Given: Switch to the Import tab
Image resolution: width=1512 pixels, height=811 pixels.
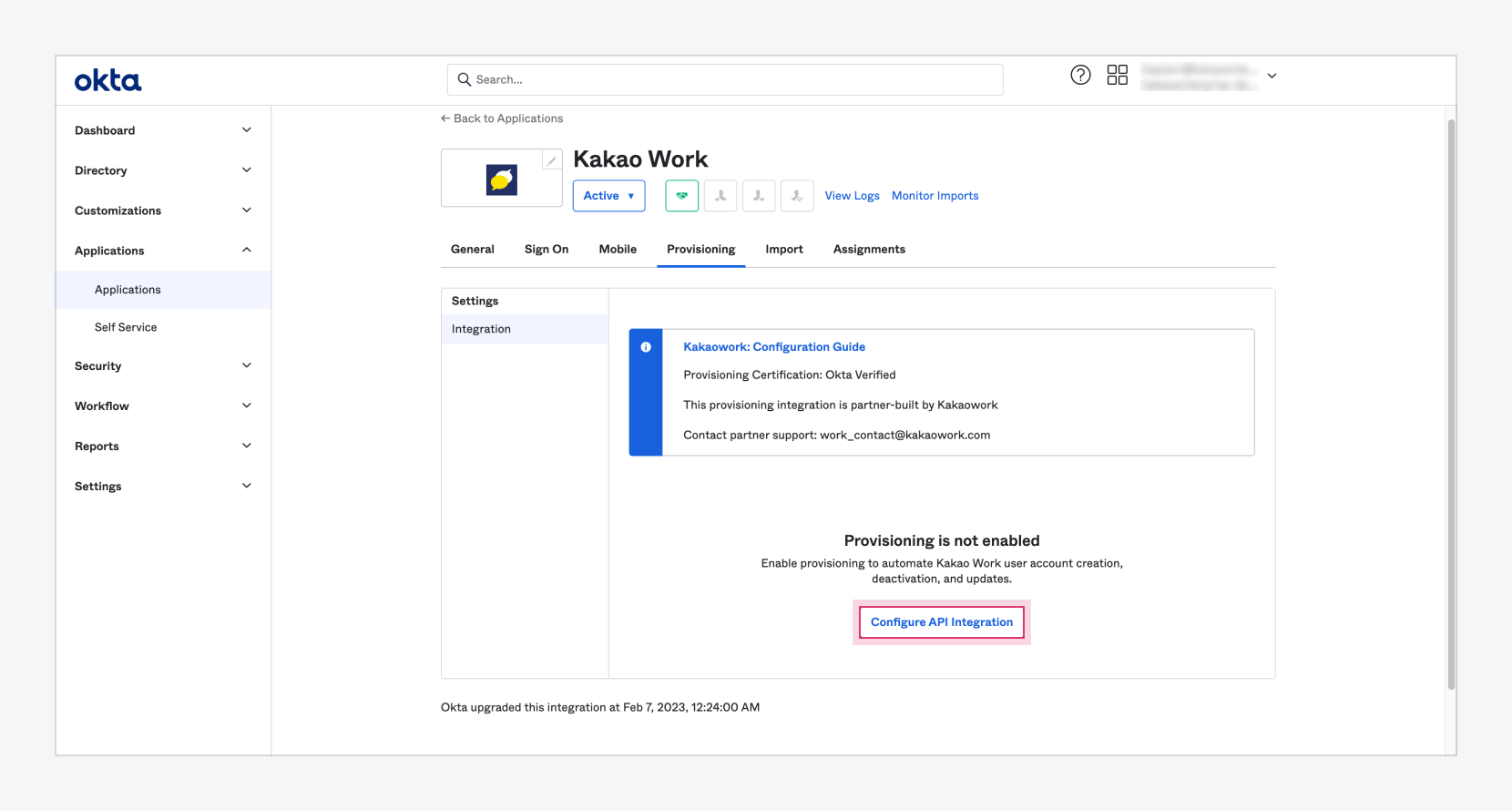Looking at the screenshot, I should tap(784, 249).
